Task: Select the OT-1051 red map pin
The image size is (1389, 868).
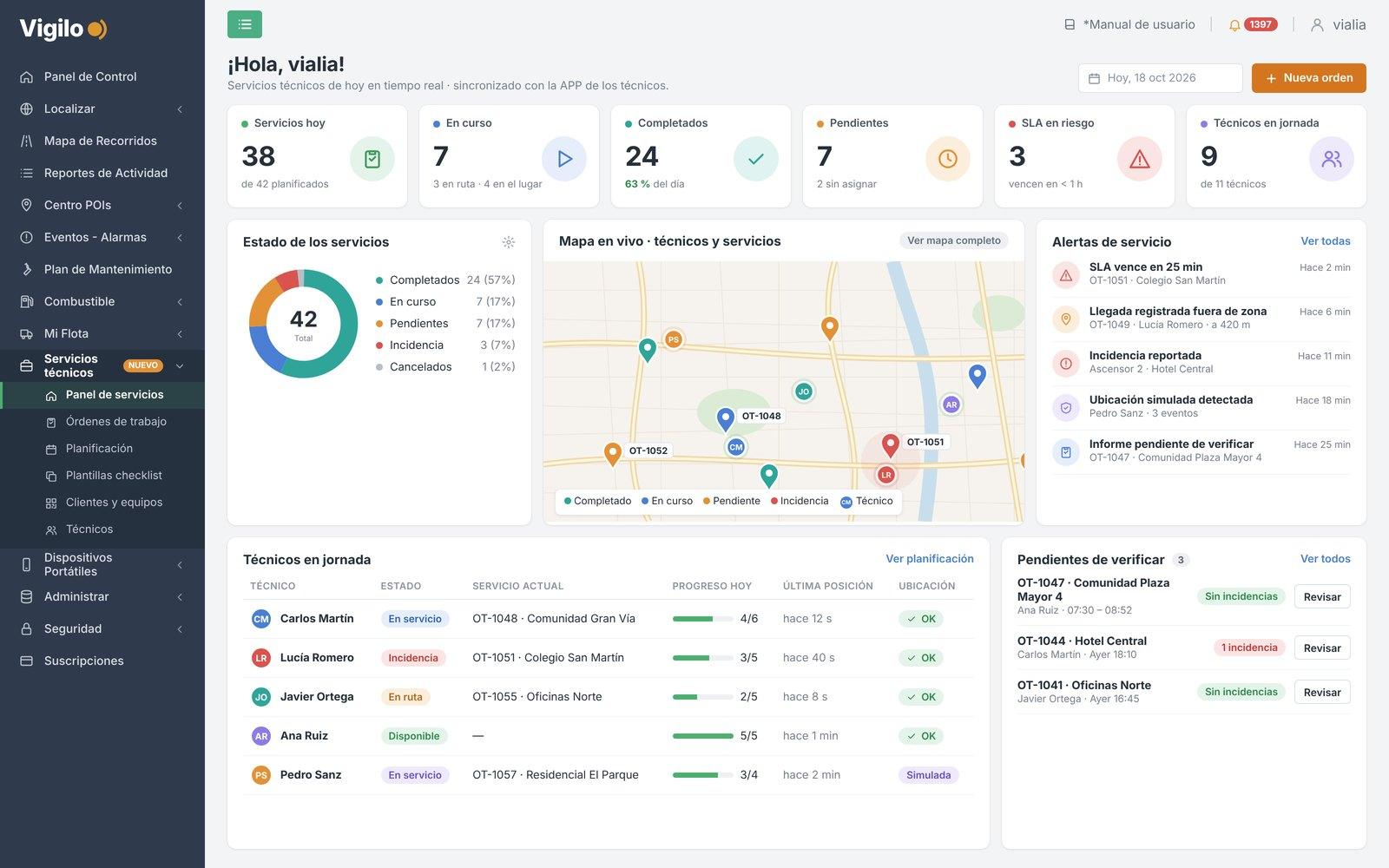Action: click(890, 445)
